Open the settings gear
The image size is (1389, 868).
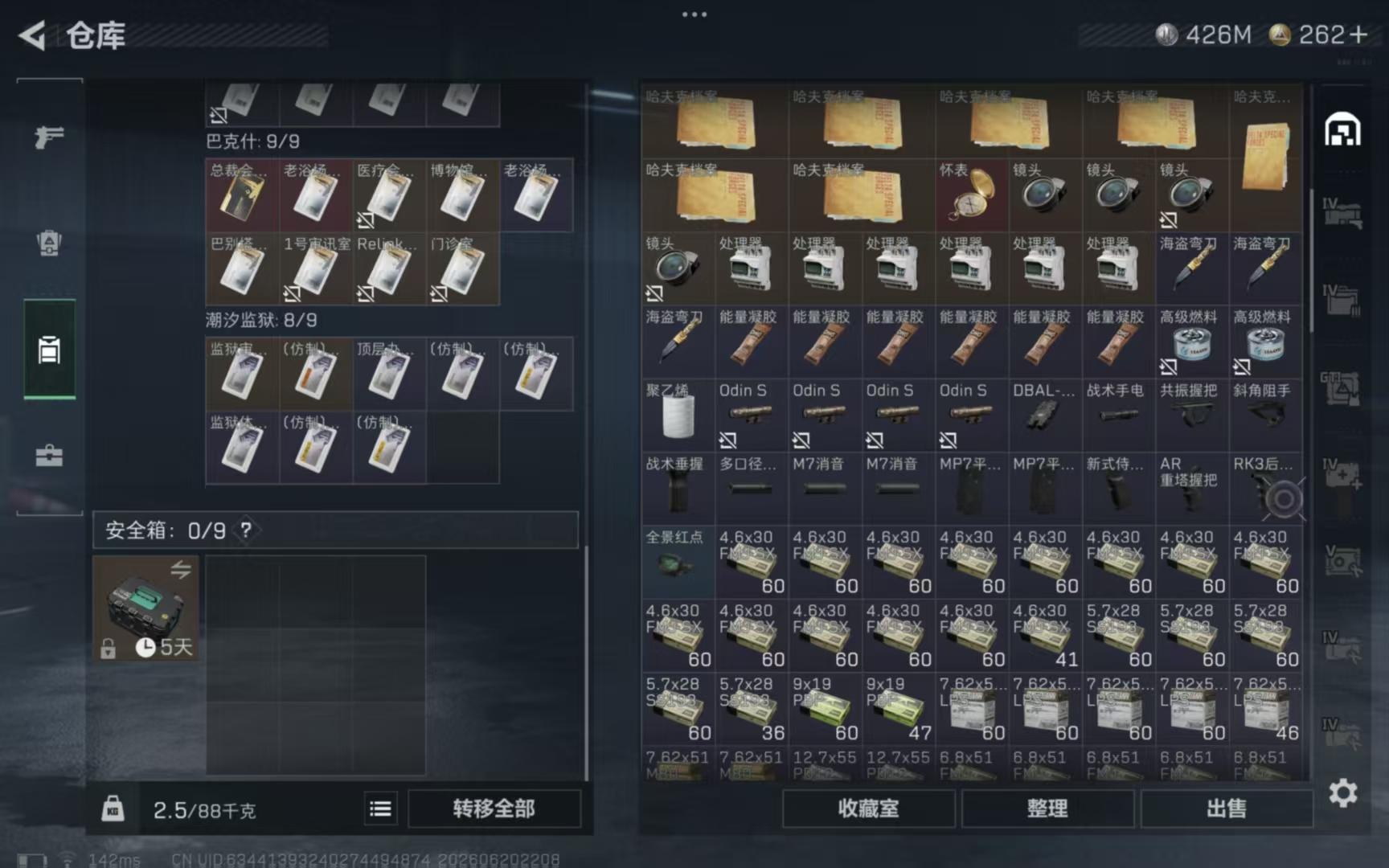1342,793
